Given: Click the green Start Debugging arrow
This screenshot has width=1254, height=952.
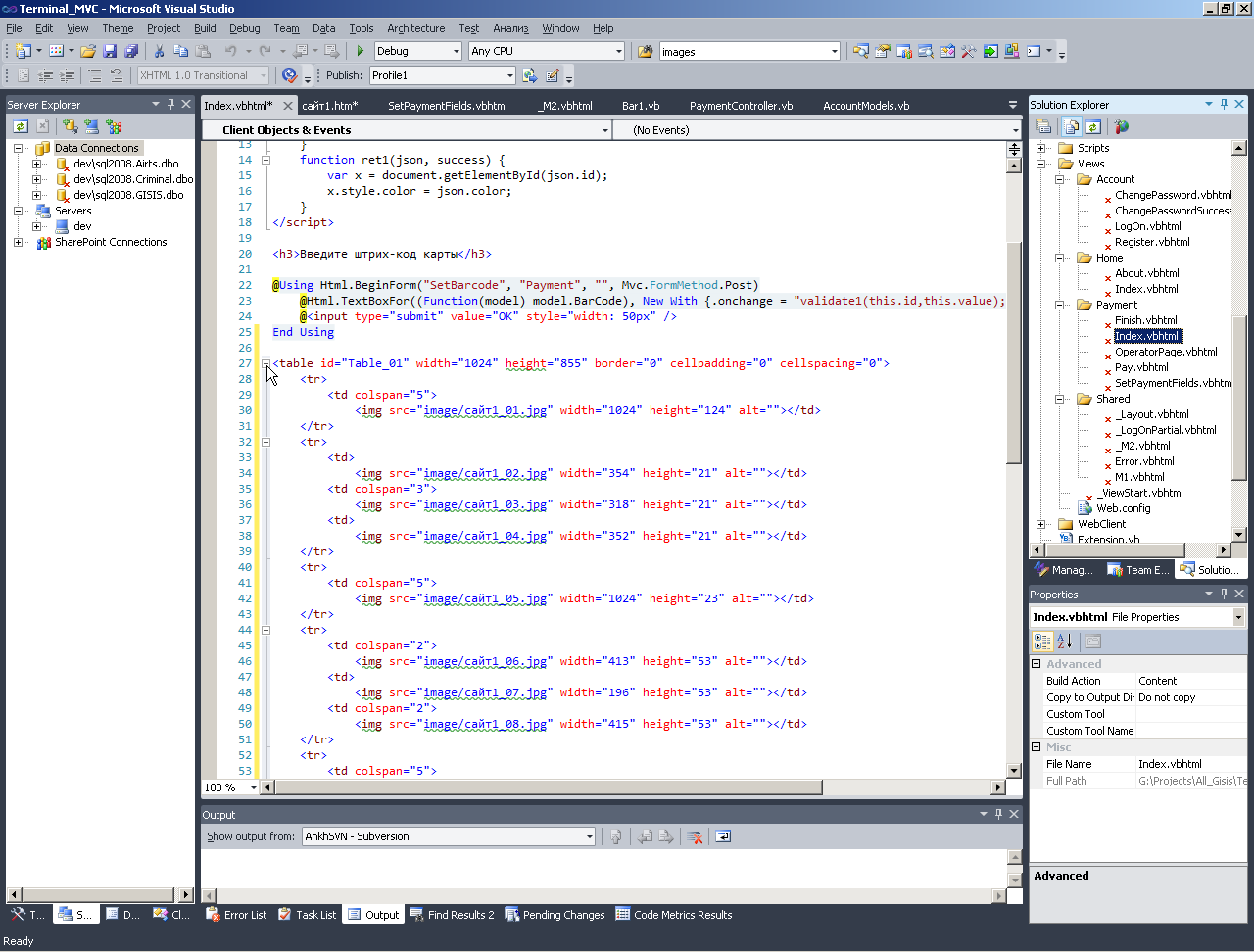Looking at the screenshot, I should pos(361,51).
